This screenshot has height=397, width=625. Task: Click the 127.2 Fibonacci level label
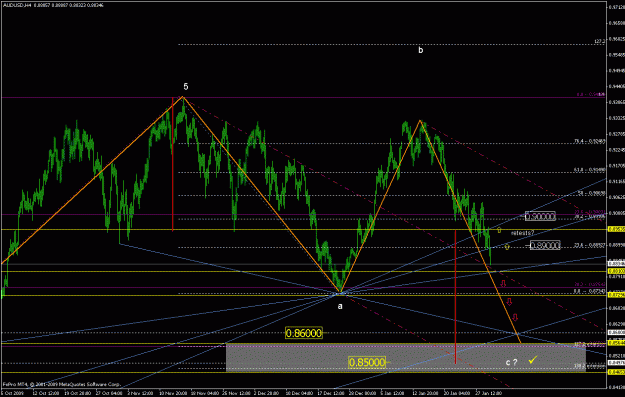[599, 41]
